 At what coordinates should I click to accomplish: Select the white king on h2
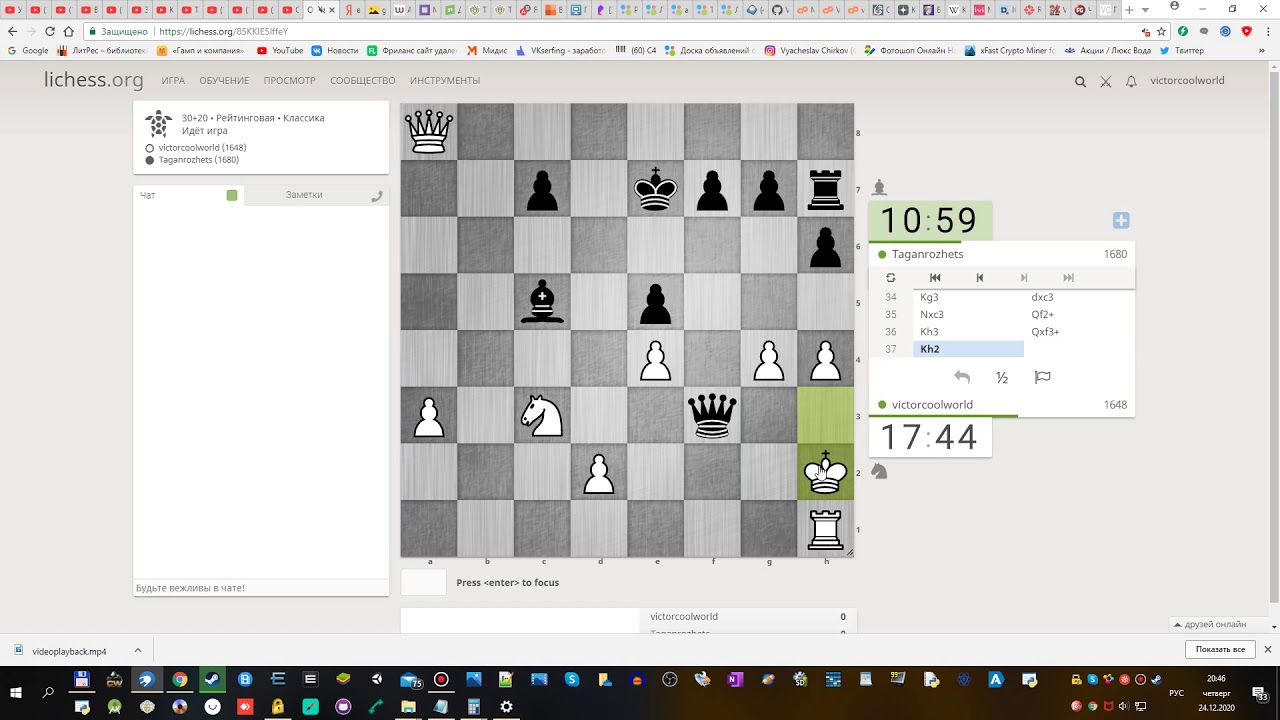coord(826,473)
